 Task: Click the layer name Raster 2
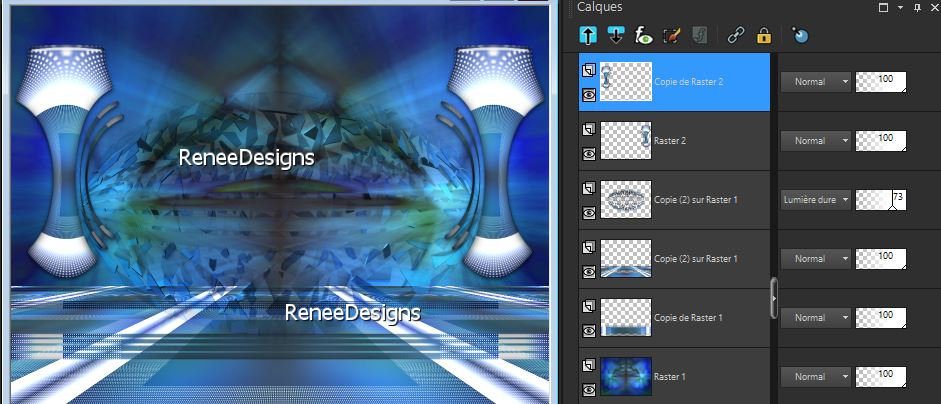point(670,140)
